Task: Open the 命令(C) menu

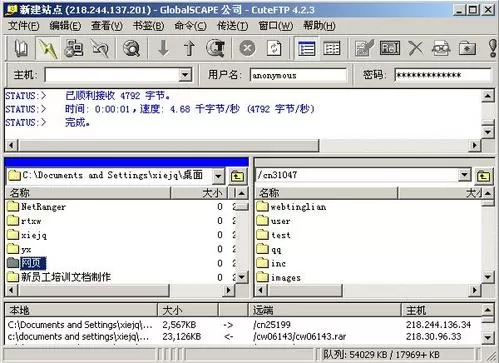Action: pos(190,26)
